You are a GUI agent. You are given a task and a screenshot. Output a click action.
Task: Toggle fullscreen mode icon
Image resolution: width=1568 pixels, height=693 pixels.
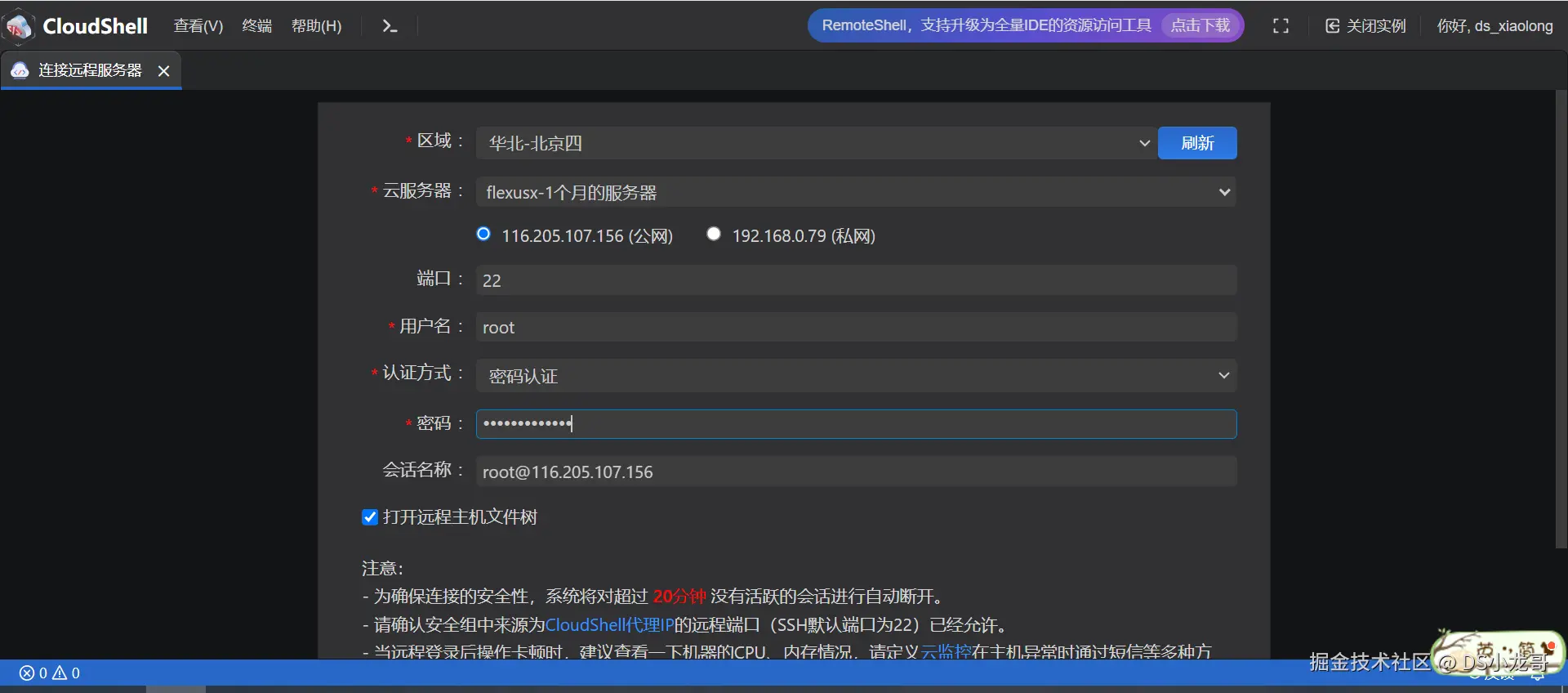1281,26
